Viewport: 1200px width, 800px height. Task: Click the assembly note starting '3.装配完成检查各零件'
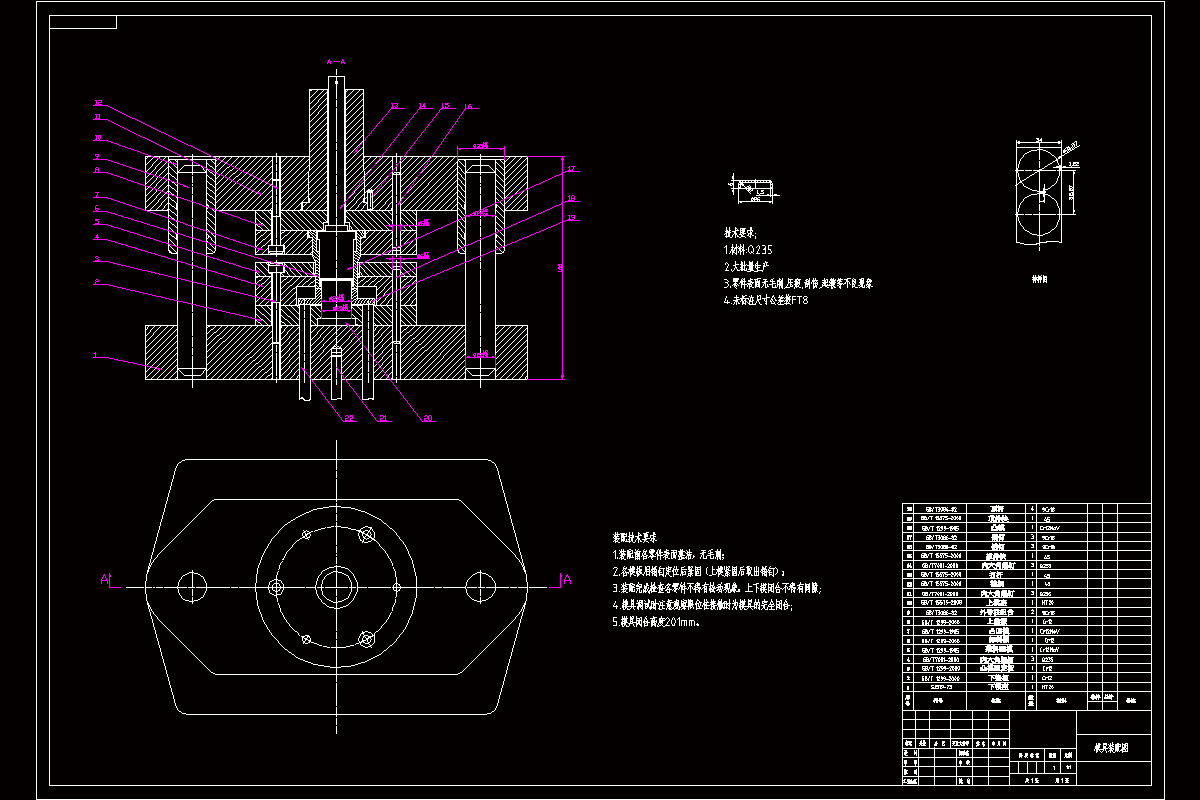pos(716,588)
